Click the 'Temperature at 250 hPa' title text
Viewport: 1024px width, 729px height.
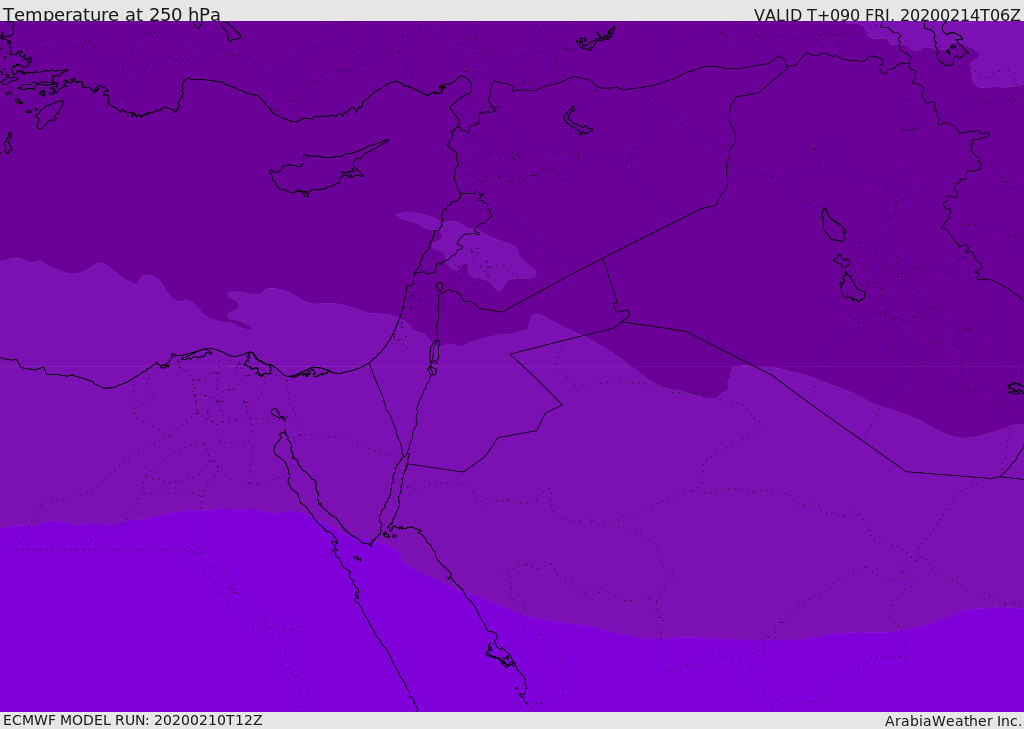pyautogui.click(x=112, y=14)
